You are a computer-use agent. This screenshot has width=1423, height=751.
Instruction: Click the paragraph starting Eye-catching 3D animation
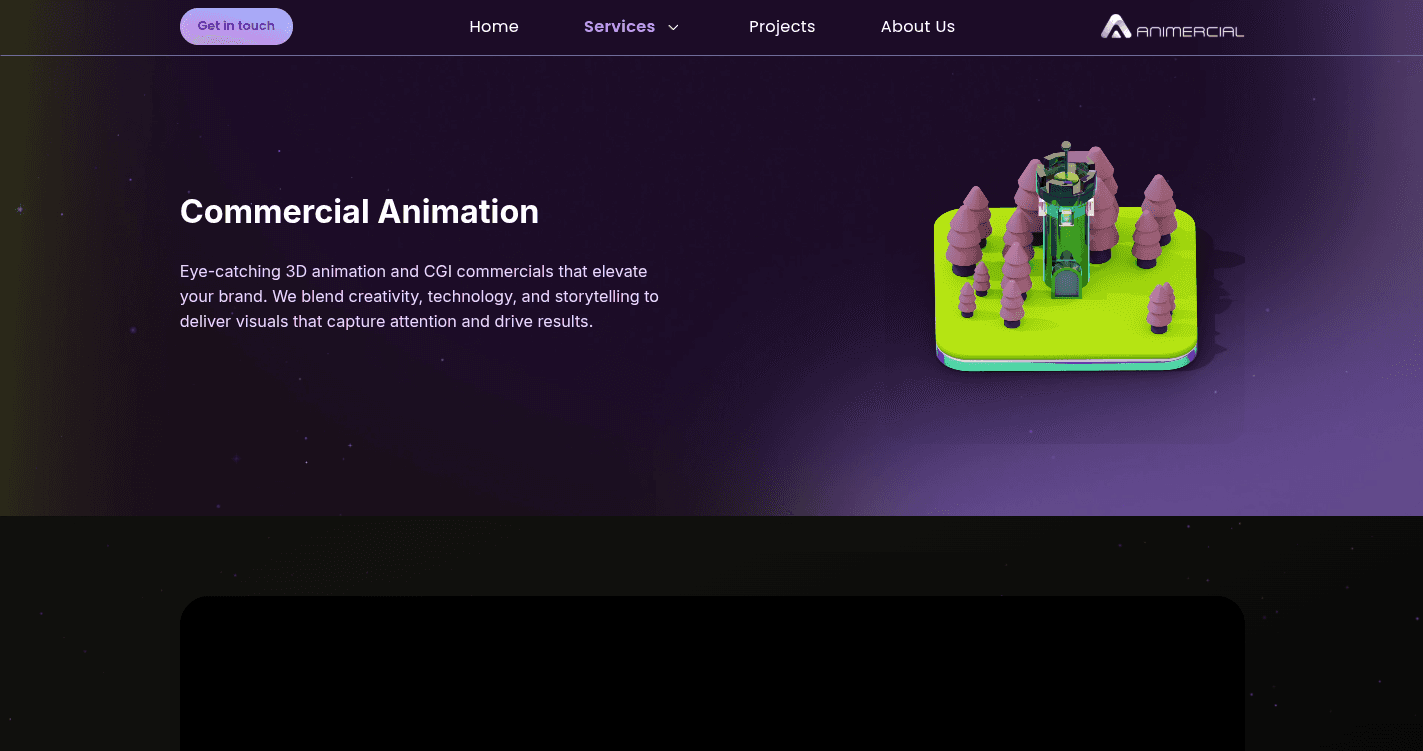[420, 297]
